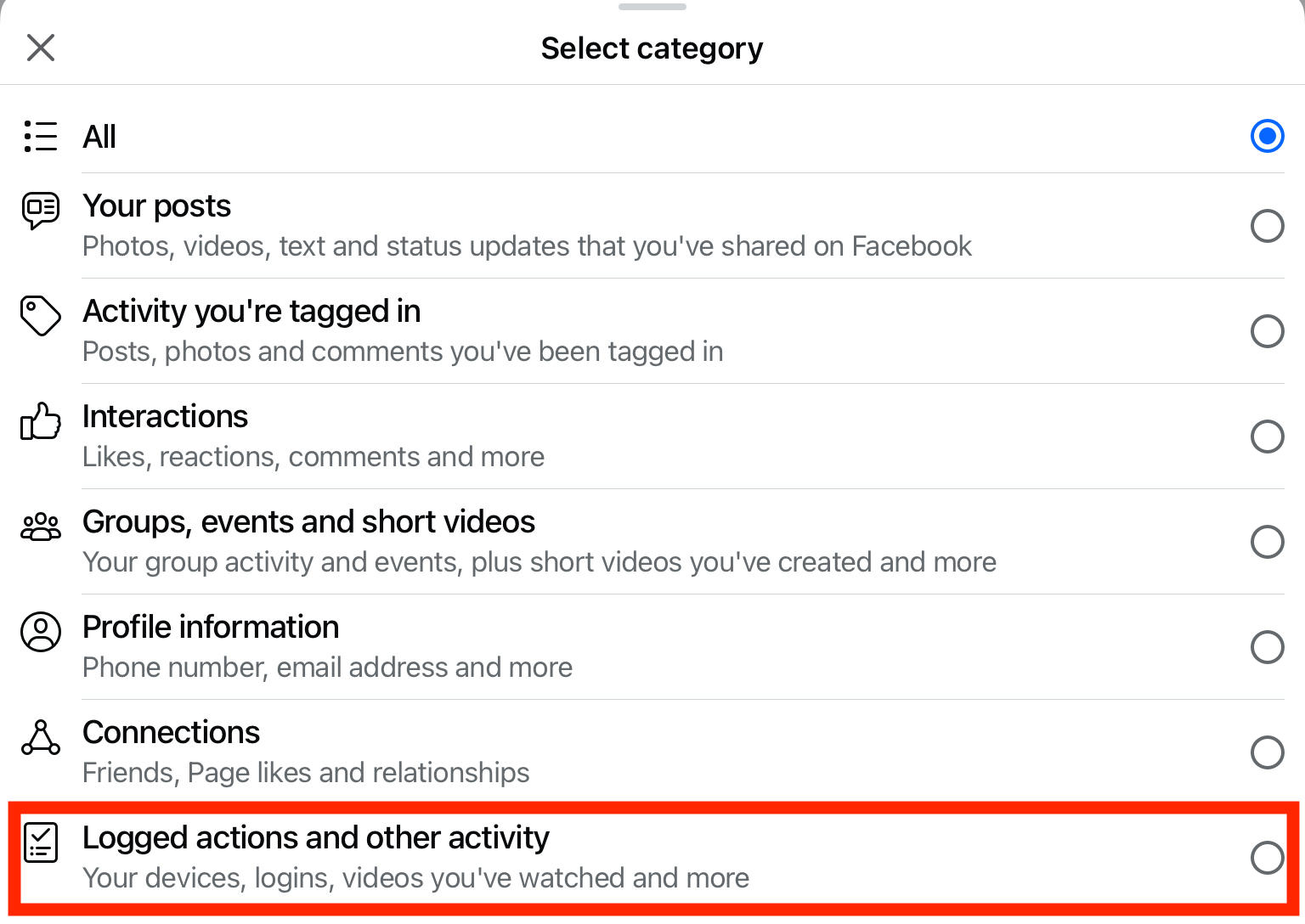The width and height of the screenshot is (1305, 924).
Task: Tap the sheet drag handle at top
Action: pyautogui.click(x=652, y=7)
